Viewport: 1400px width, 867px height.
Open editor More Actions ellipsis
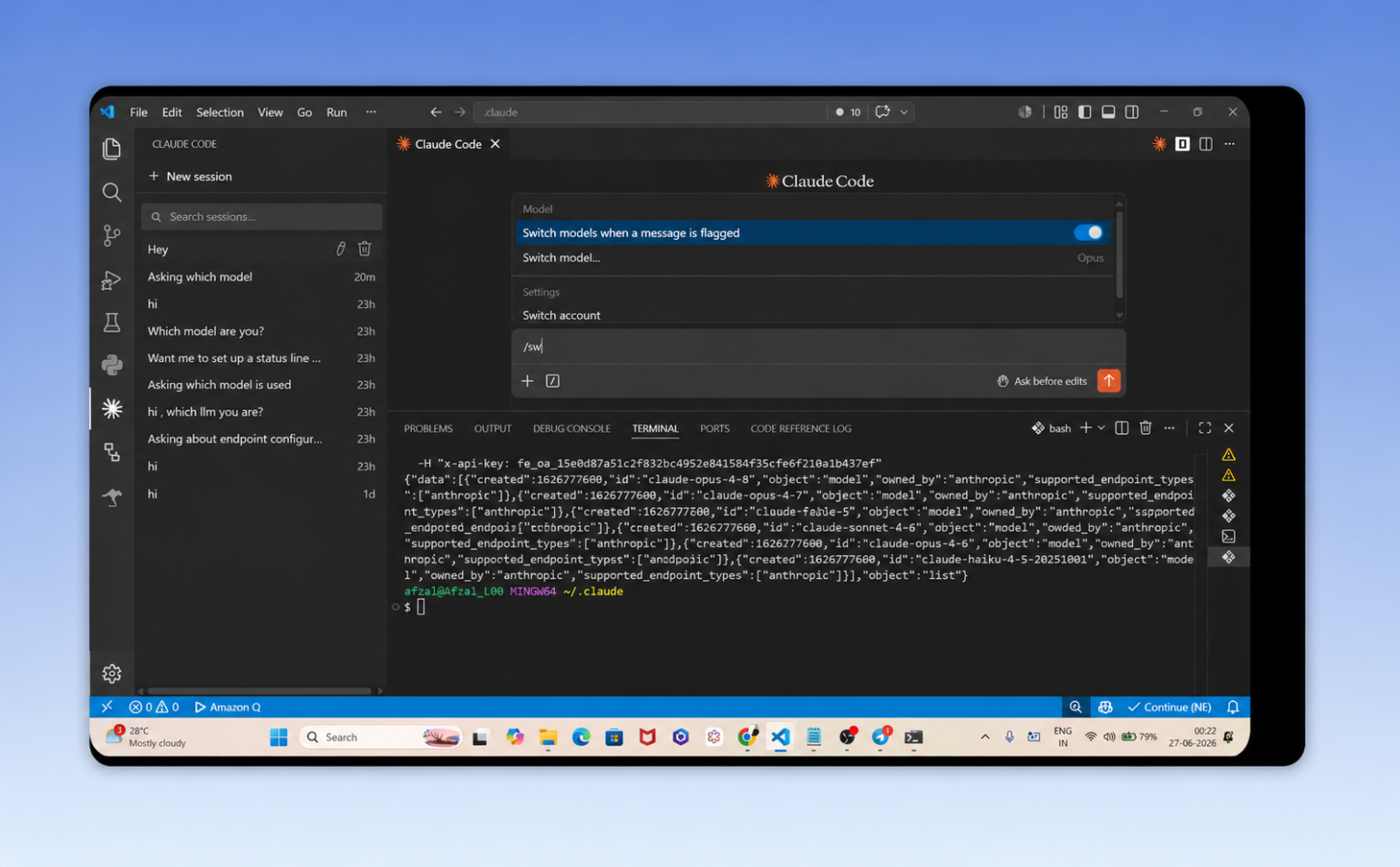coord(1230,144)
